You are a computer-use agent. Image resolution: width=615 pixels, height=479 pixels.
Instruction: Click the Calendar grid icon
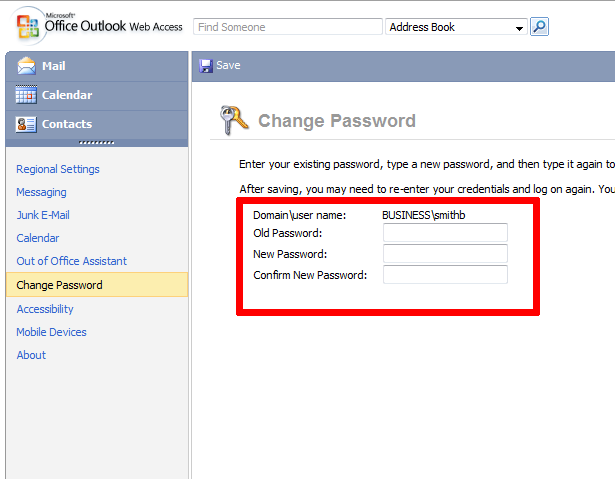pyautogui.click(x=26, y=95)
